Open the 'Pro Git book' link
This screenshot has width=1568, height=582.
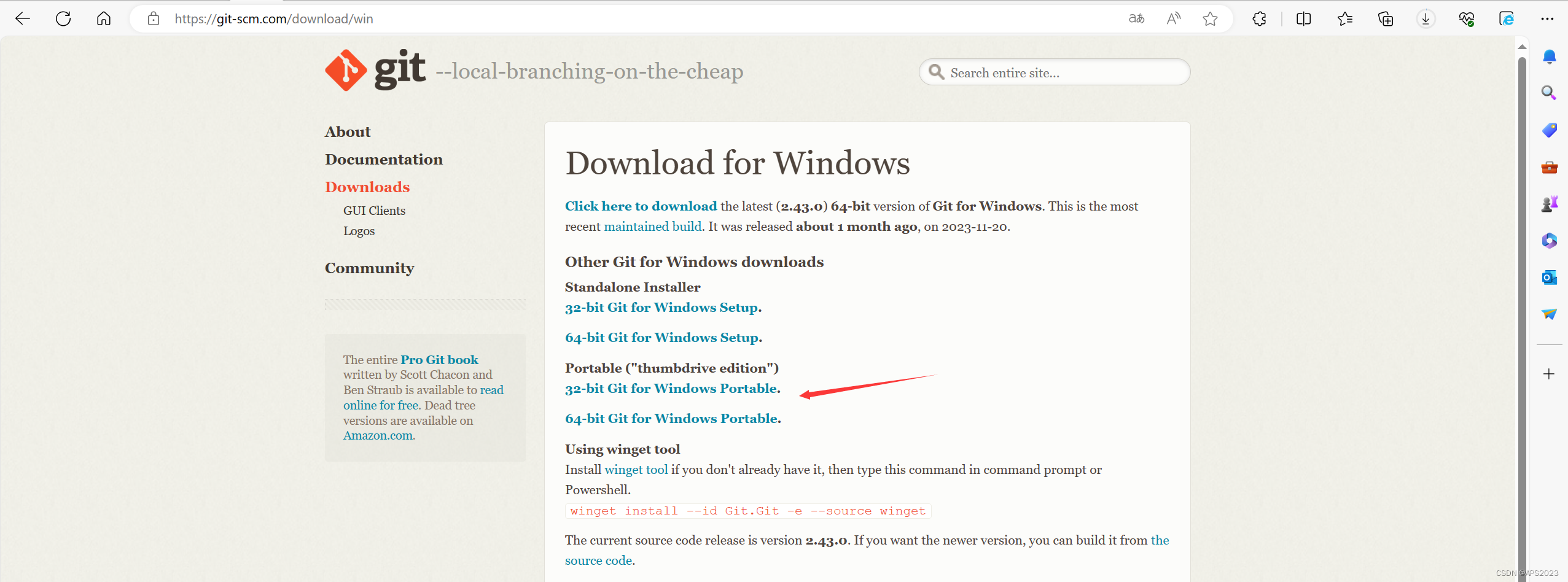click(439, 360)
